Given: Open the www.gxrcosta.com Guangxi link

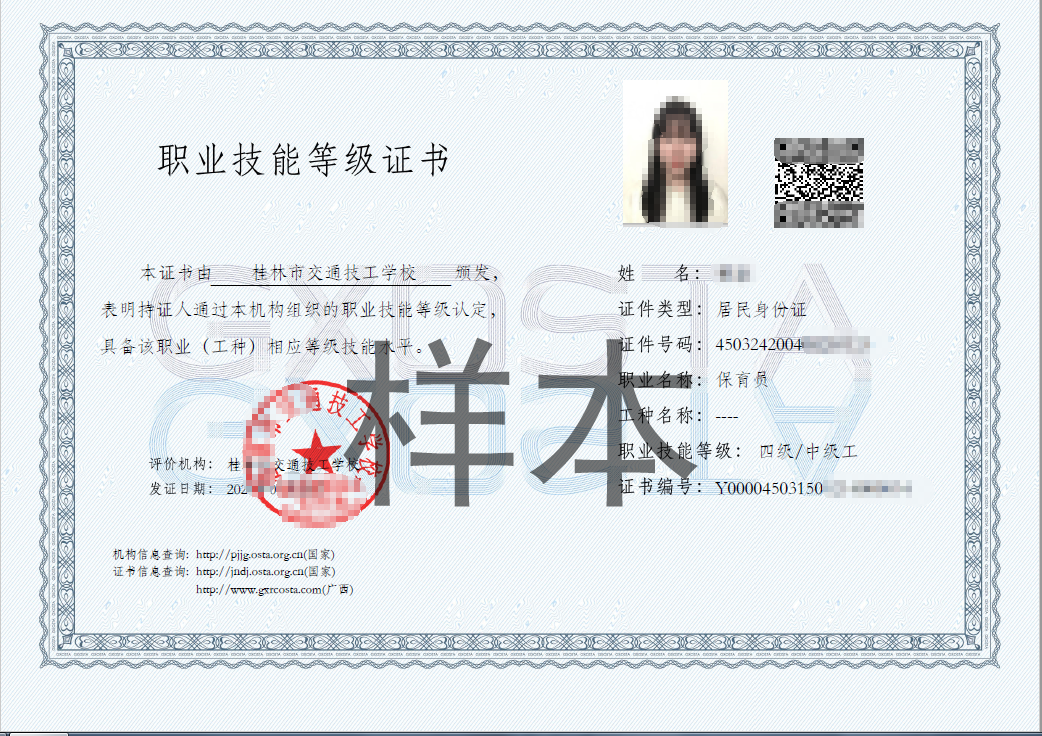Looking at the screenshot, I should 274,589.
